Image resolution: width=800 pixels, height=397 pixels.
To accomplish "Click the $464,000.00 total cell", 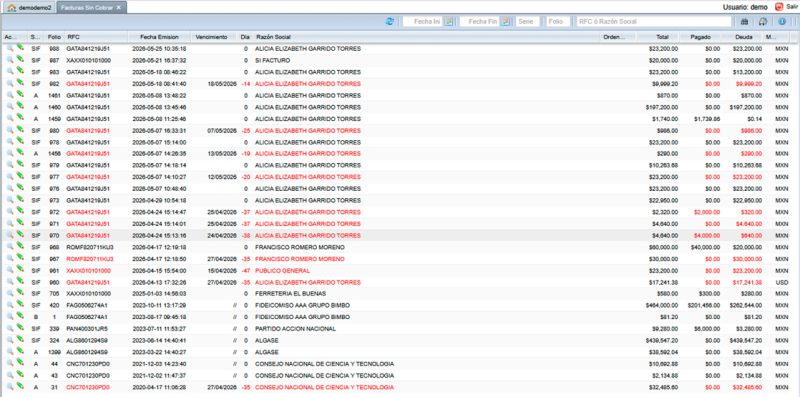I will click(x=662, y=306).
